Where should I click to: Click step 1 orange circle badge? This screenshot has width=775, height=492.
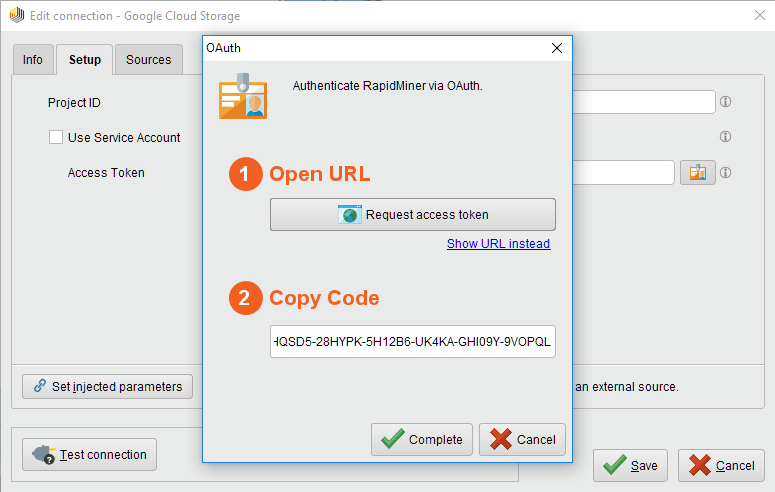tap(244, 174)
